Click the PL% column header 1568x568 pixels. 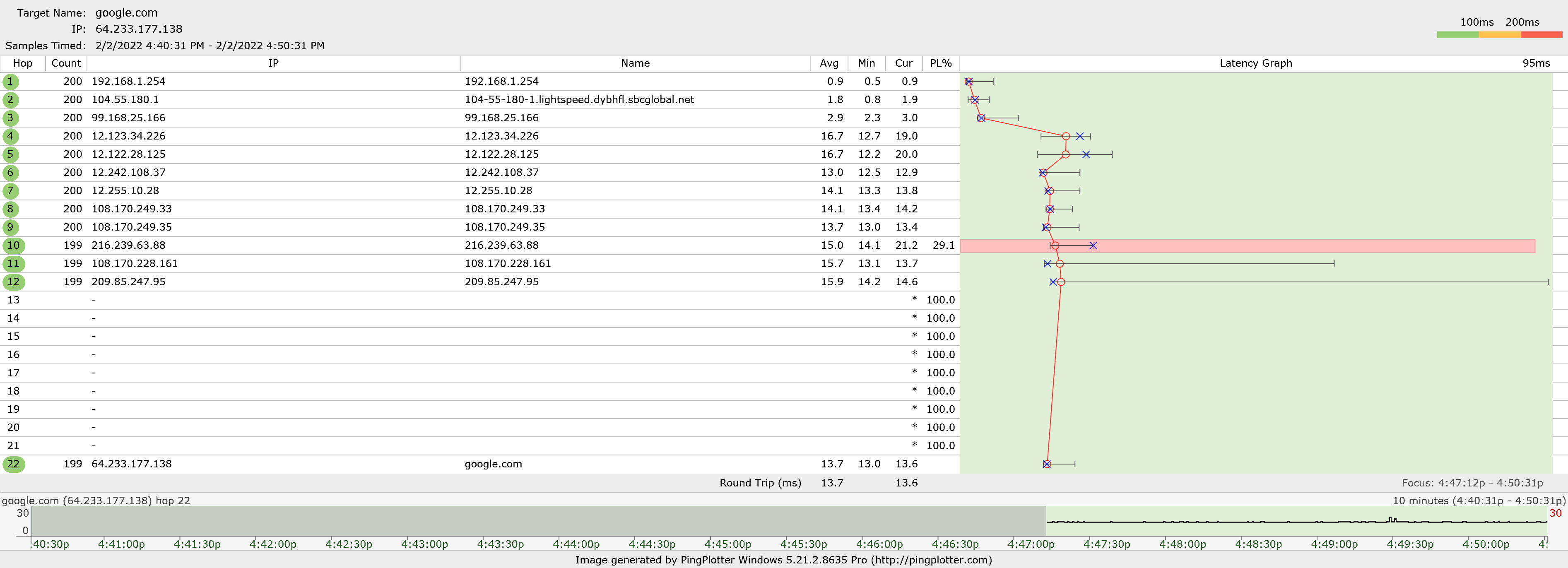[x=940, y=63]
